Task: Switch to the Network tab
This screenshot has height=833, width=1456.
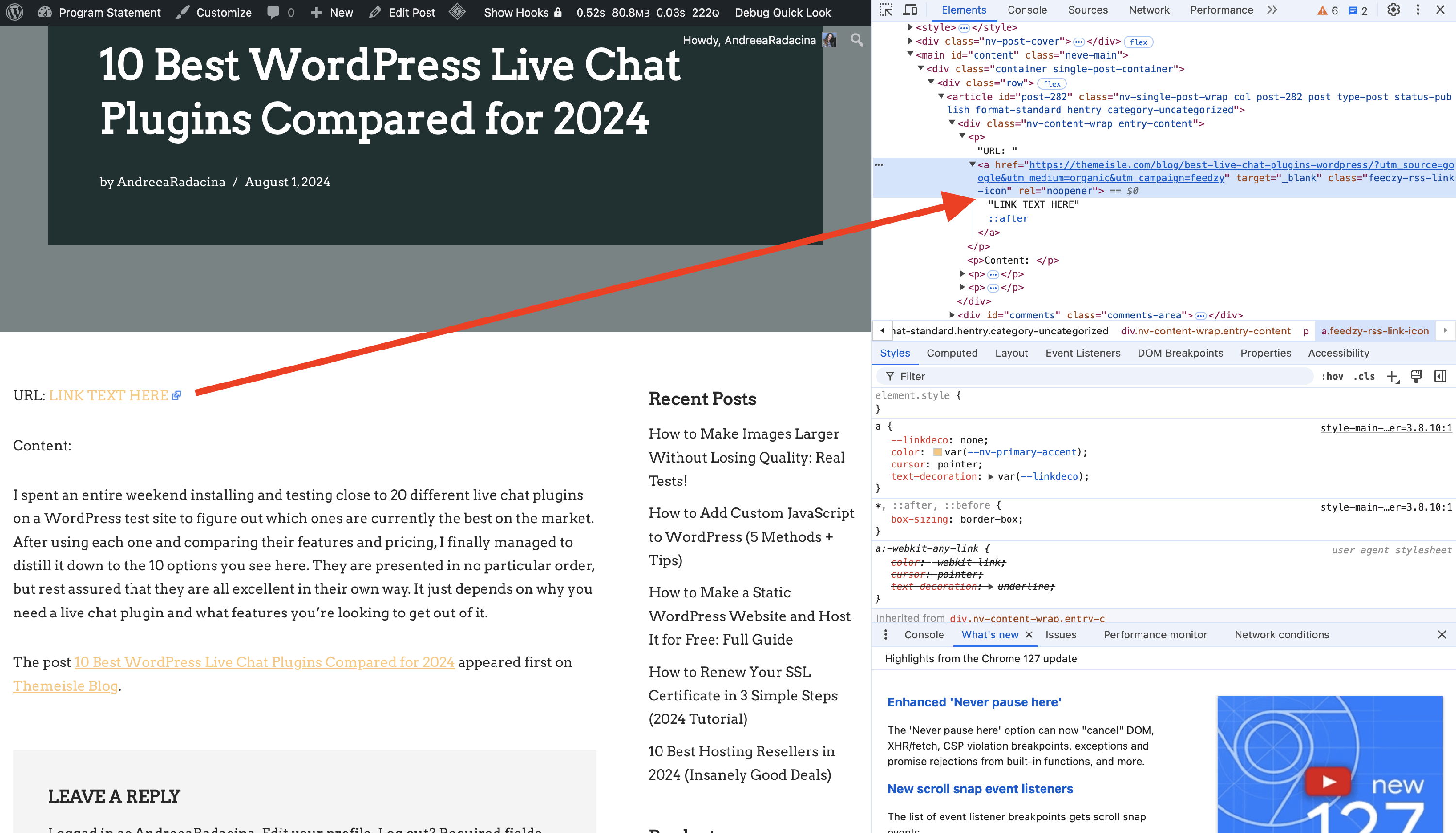Action: [x=1149, y=10]
